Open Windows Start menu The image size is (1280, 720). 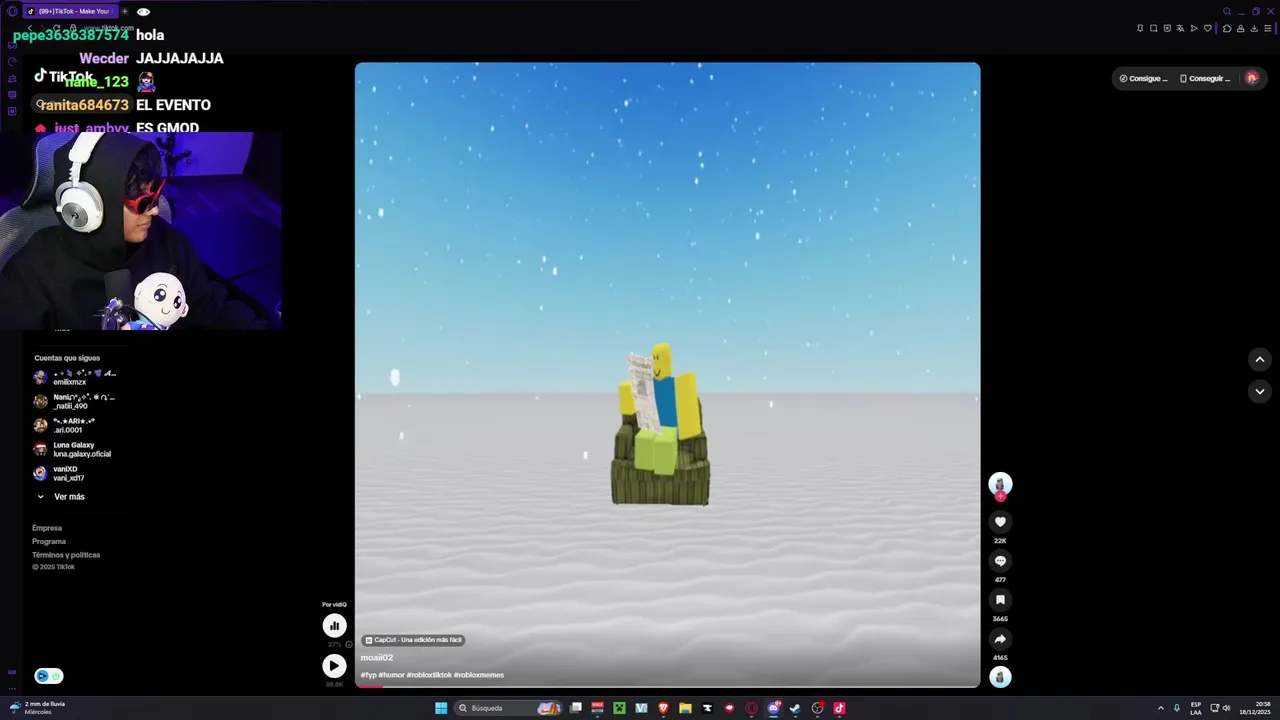coord(441,708)
